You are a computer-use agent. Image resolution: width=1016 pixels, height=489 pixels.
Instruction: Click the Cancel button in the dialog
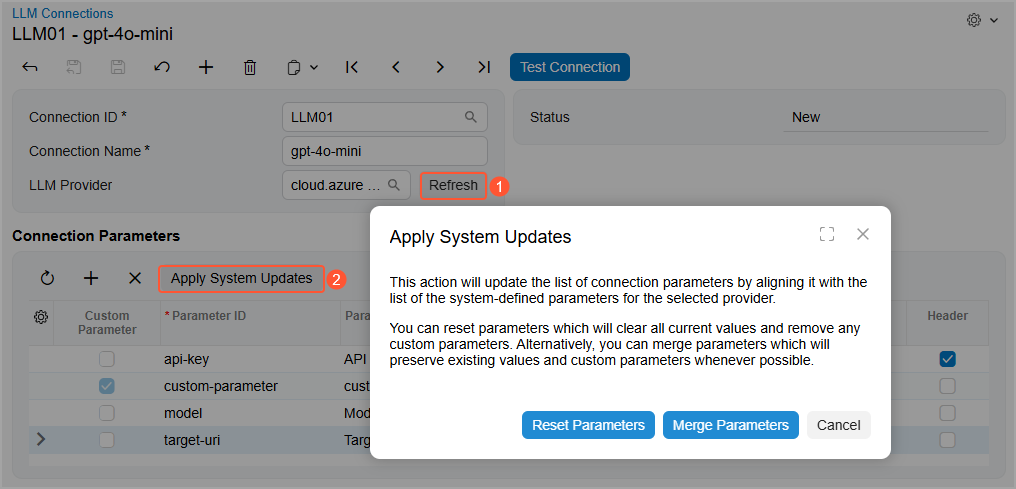pos(838,425)
